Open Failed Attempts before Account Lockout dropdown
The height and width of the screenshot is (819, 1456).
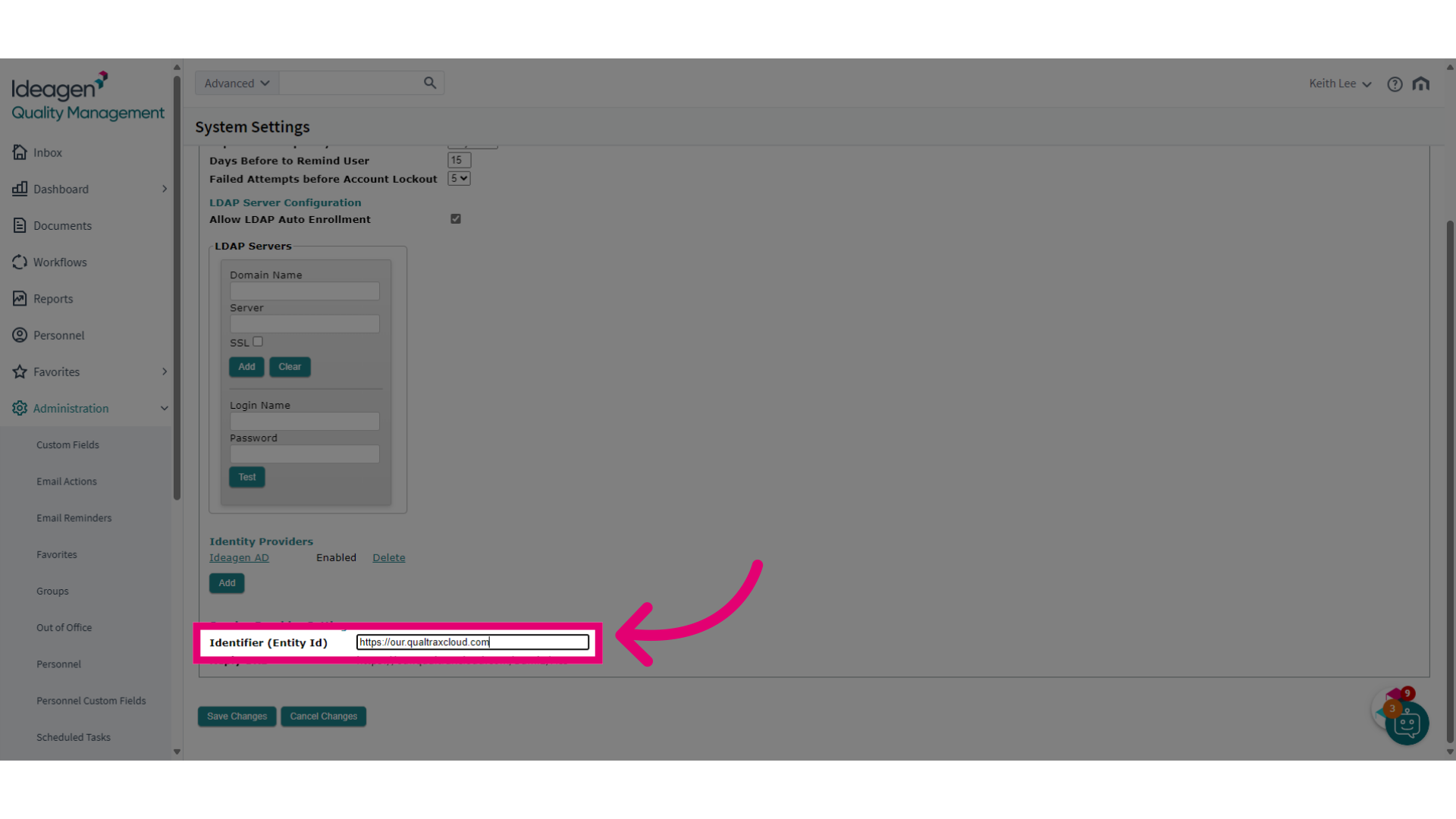[x=459, y=178]
